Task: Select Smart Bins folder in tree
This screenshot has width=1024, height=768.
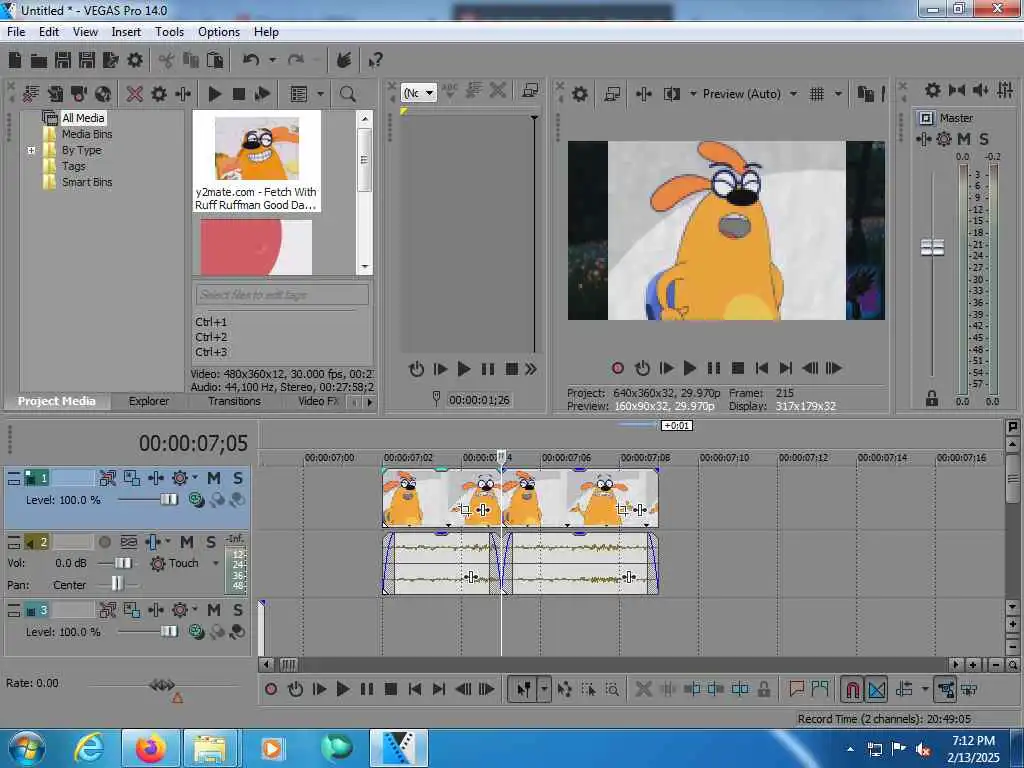Action: point(87,182)
